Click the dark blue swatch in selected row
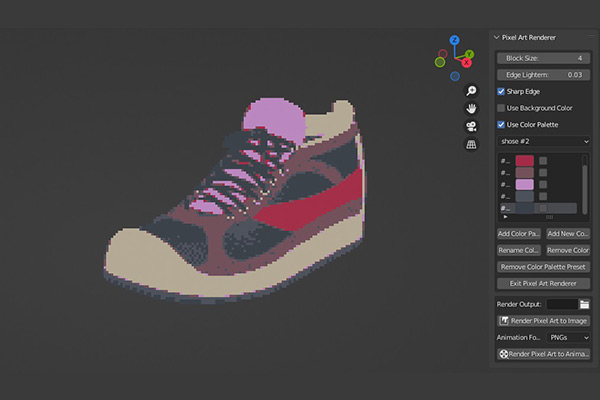 [x=525, y=208]
